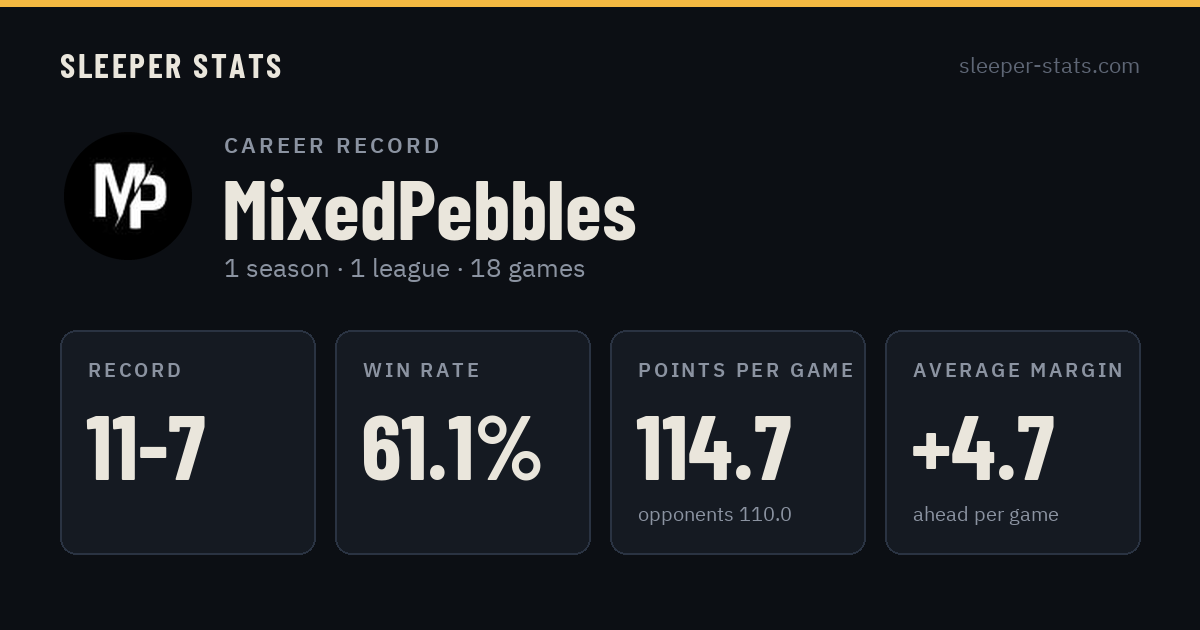Select the Win Rate card

(x=463, y=442)
